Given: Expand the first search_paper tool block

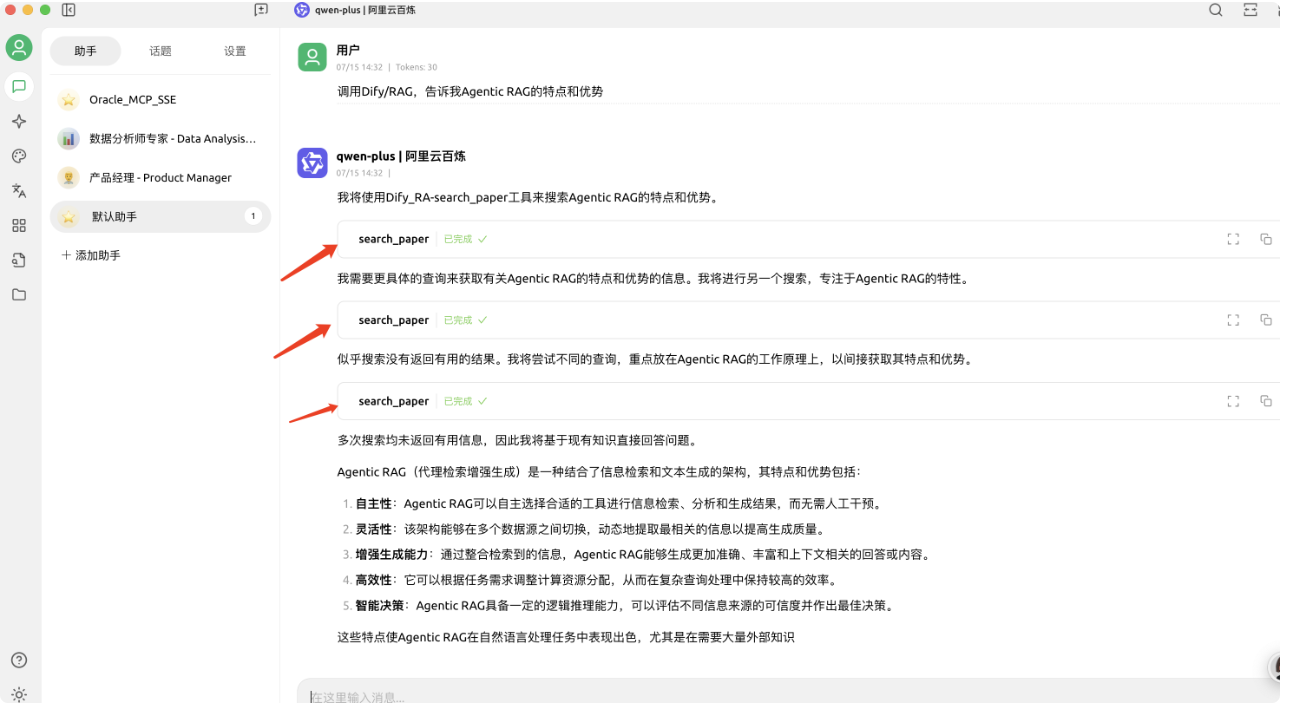Looking at the screenshot, I should pos(1232,239).
